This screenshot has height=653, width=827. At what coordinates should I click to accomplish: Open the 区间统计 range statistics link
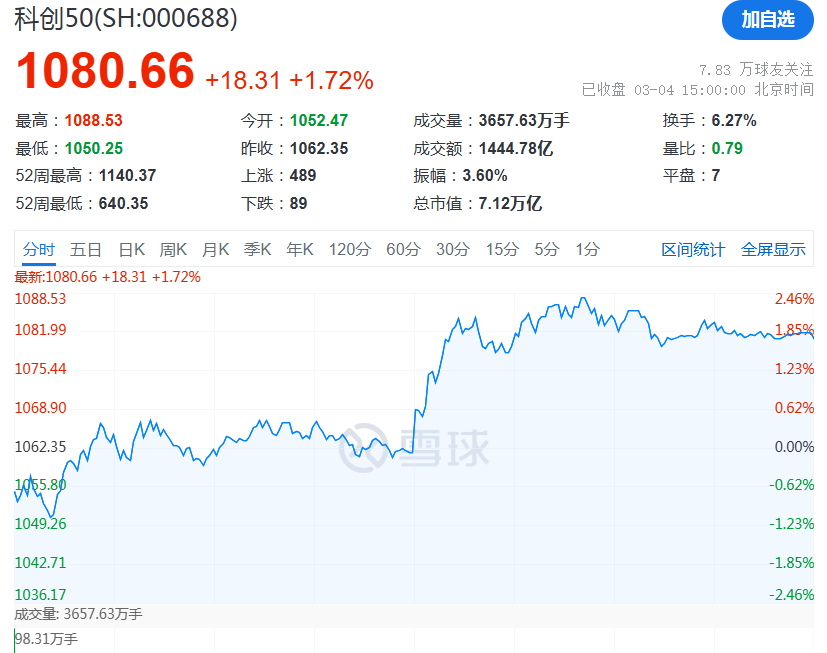coord(693,250)
